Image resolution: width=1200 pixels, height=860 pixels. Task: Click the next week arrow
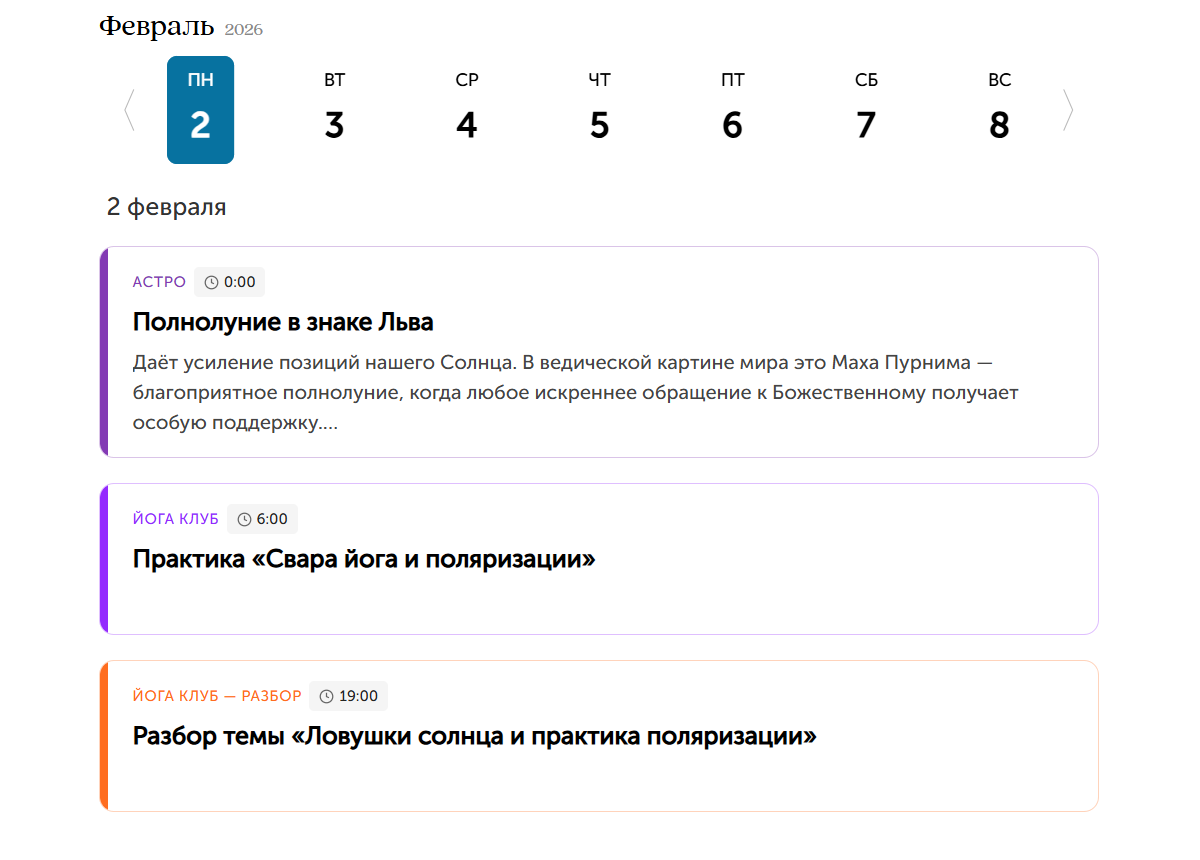click(1068, 110)
